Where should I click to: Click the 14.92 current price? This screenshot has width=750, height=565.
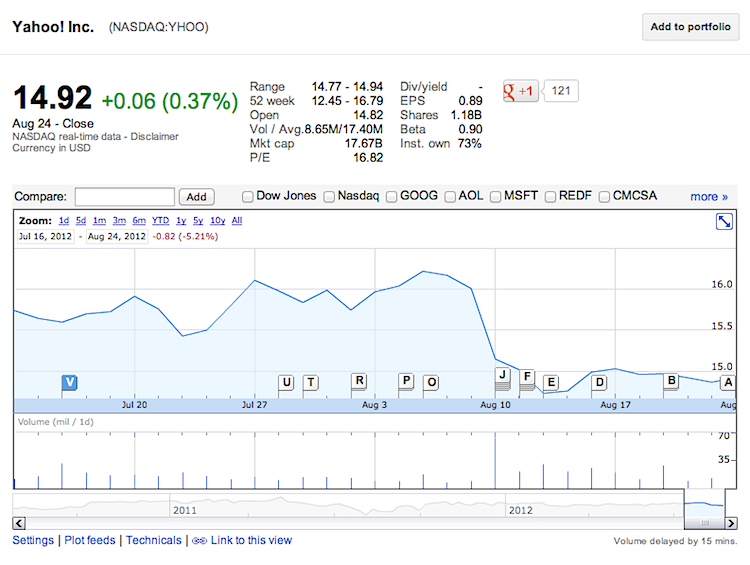[x=53, y=98]
